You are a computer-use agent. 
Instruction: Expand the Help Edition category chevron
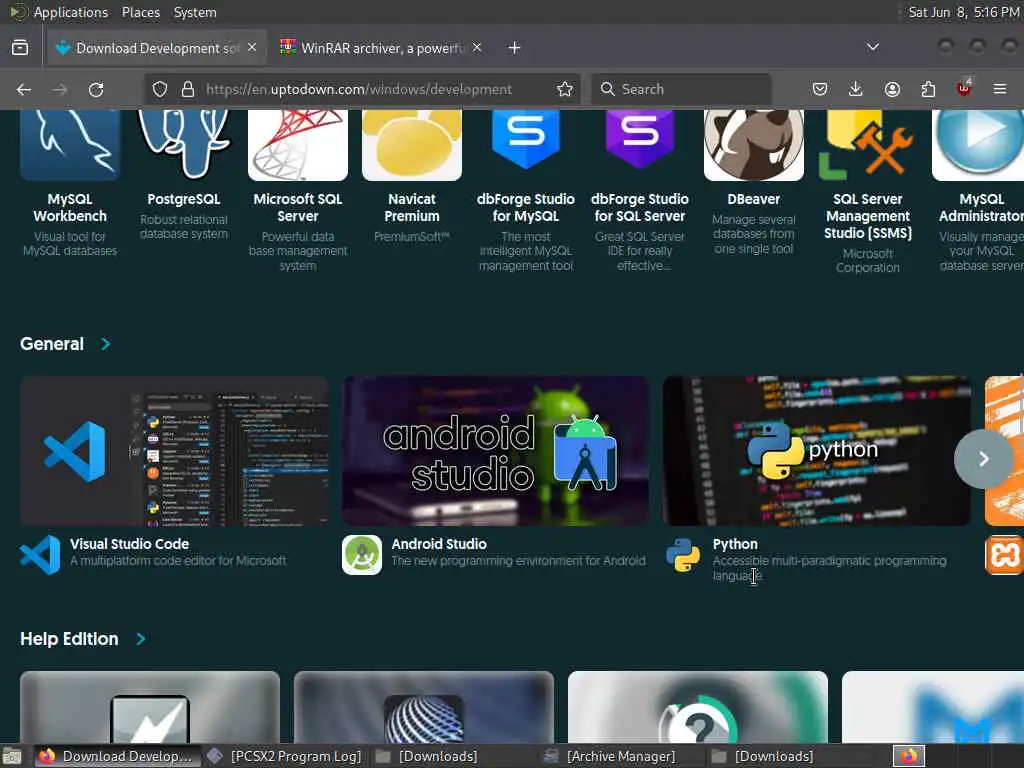pos(140,639)
